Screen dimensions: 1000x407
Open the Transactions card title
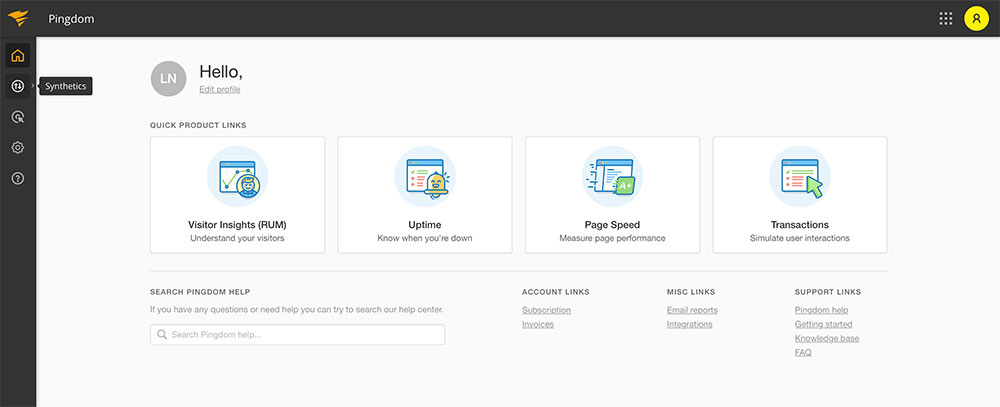coord(800,225)
